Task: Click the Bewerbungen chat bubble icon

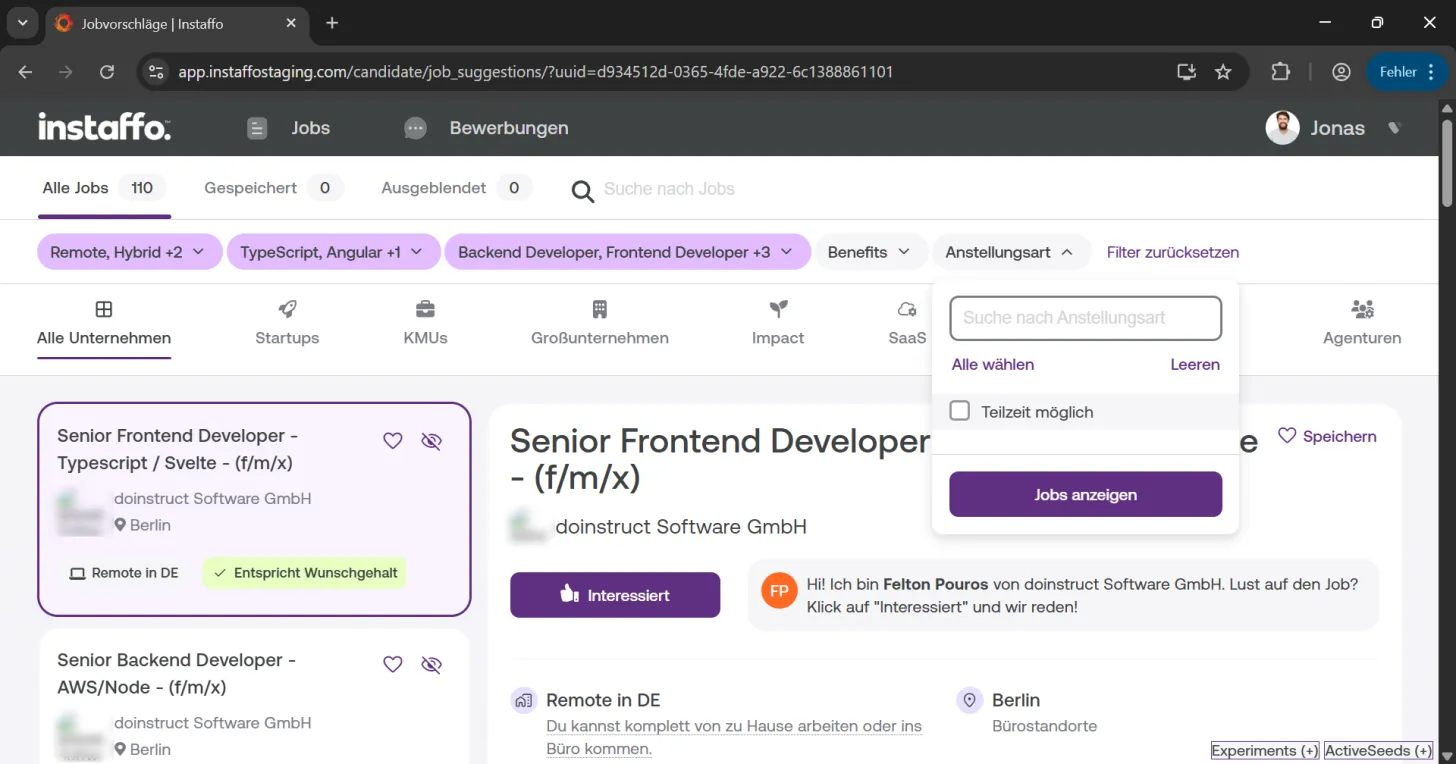Action: pos(415,128)
